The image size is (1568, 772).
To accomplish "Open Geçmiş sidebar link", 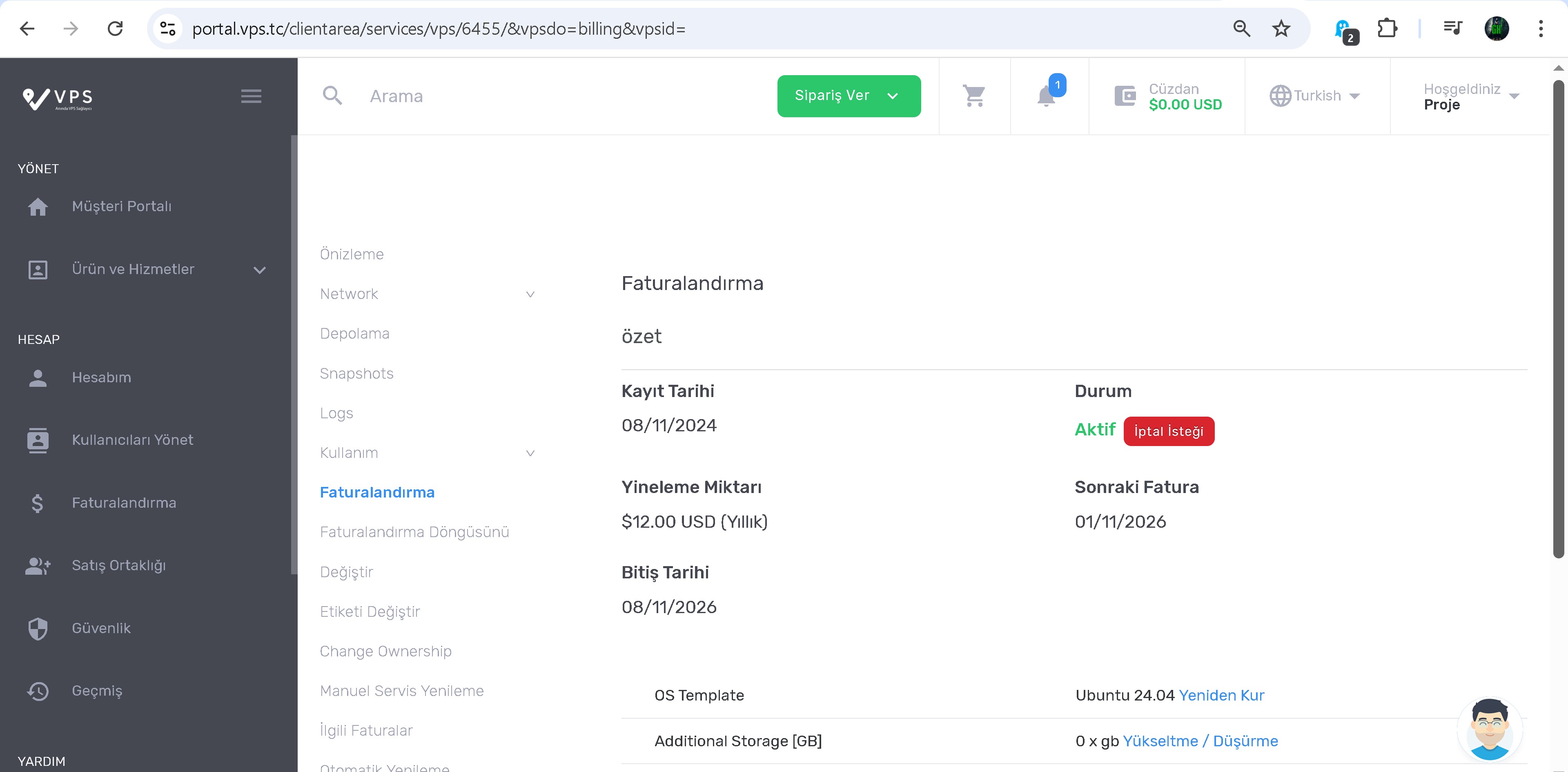I will point(97,692).
